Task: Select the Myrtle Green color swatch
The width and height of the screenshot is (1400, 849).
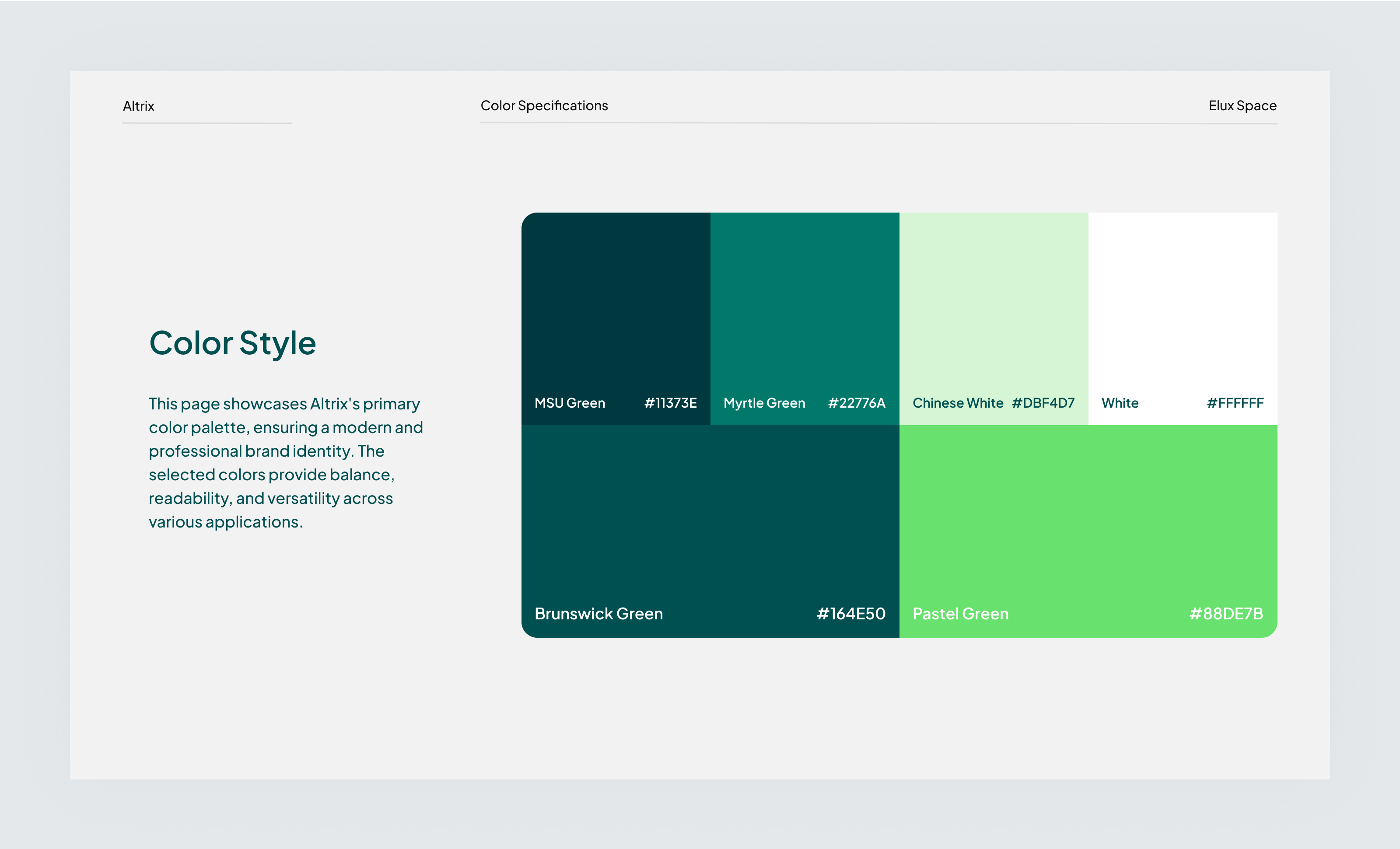Action: pyautogui.click(x=804, y=307)
